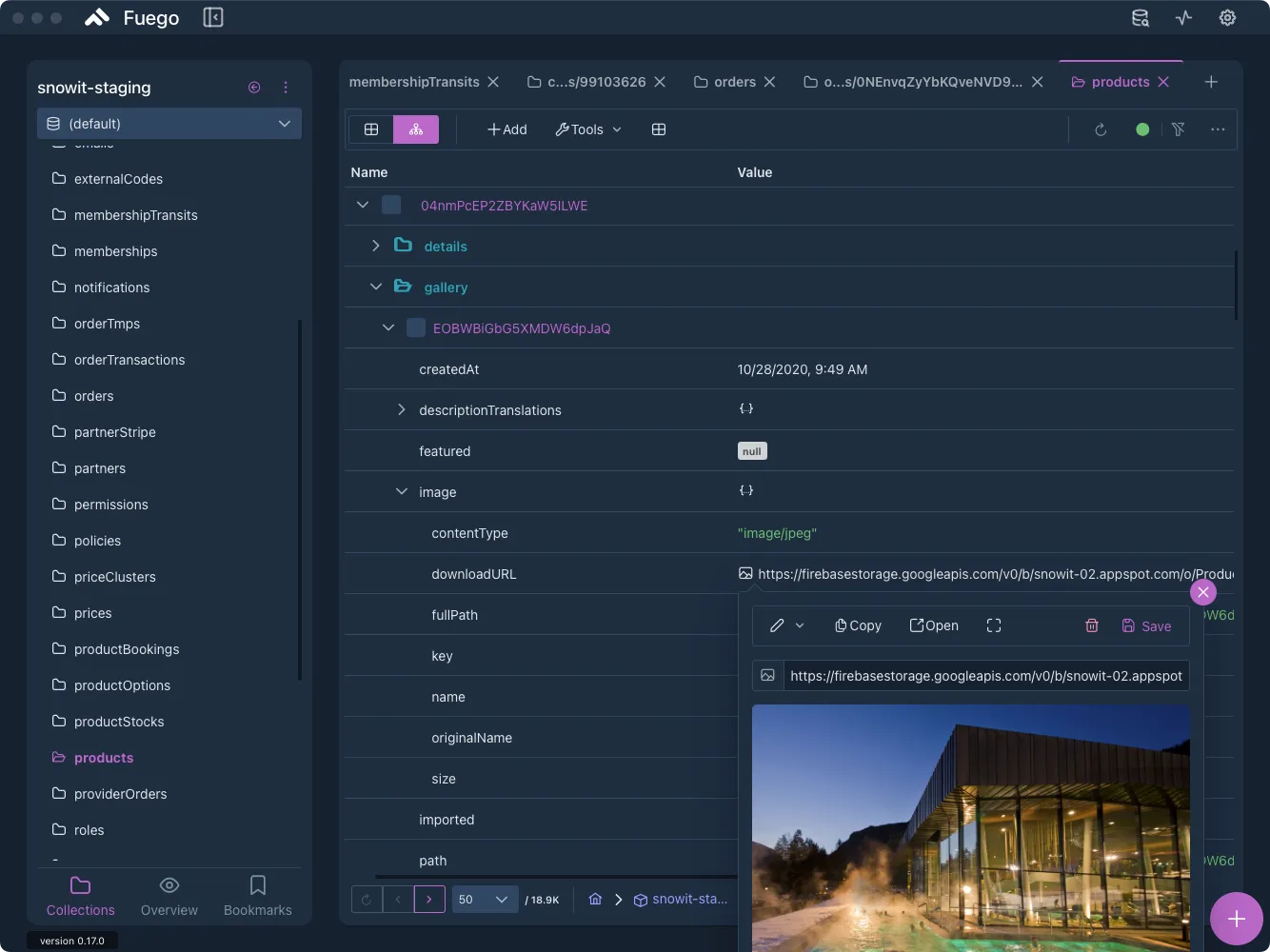
Task: Switch to the membershipTransits tab
Action: point(414,82)
